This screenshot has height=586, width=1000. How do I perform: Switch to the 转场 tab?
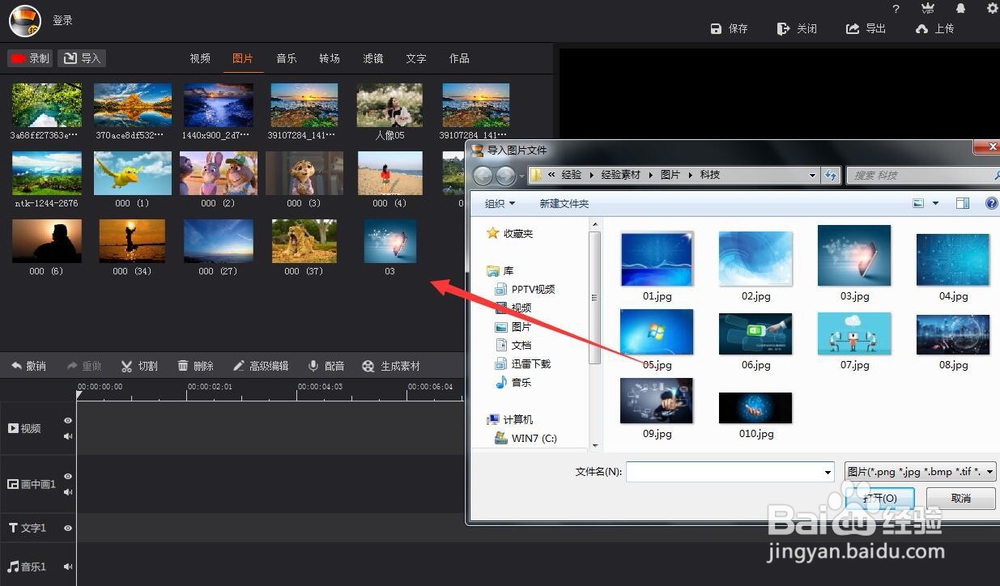tap(329, 58)
